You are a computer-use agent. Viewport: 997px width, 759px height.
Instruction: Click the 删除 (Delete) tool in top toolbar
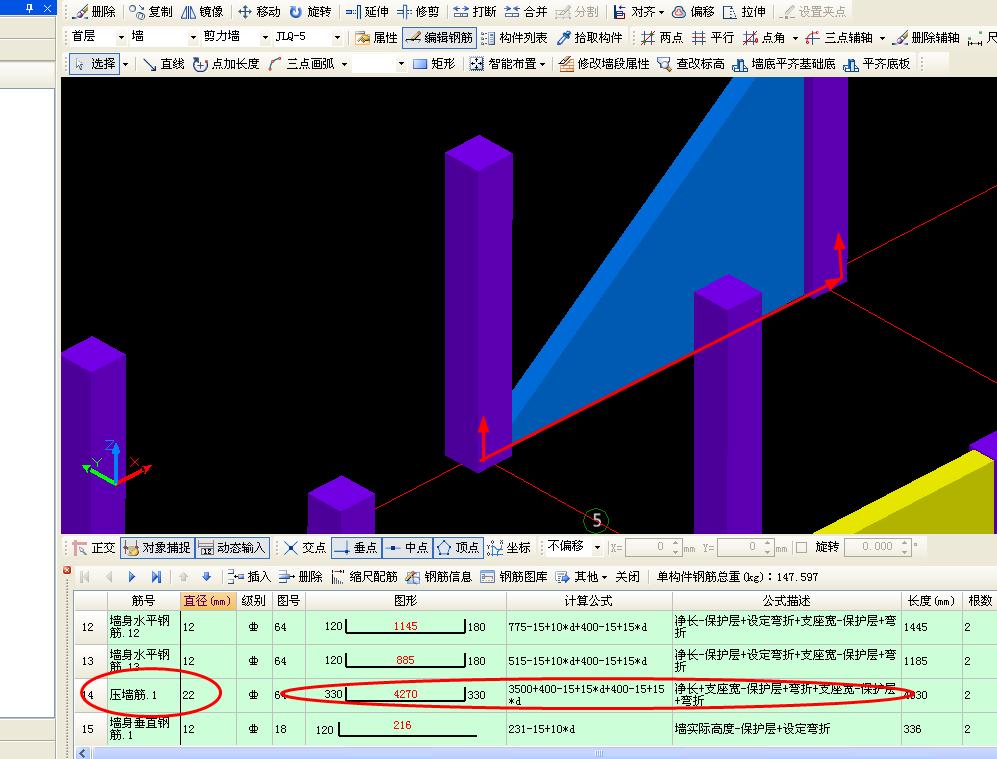tap(93, 11)
